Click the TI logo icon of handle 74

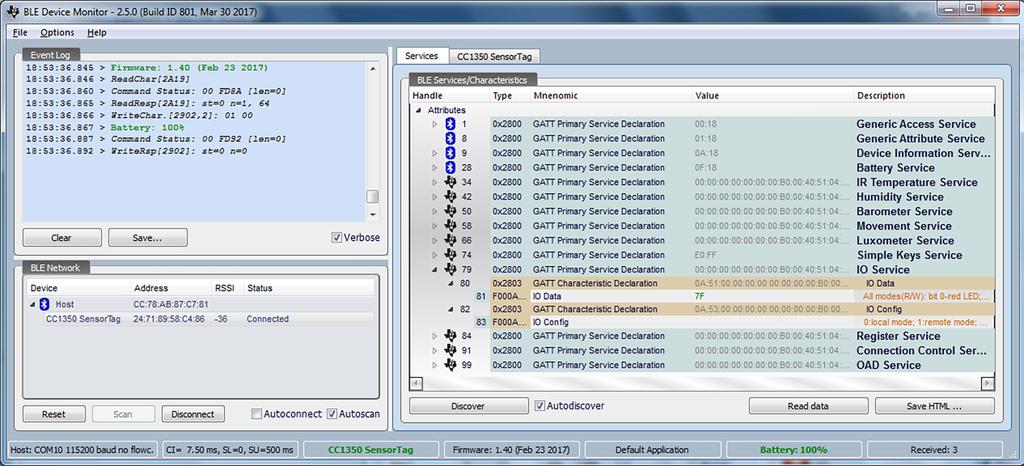click(450, 255)
